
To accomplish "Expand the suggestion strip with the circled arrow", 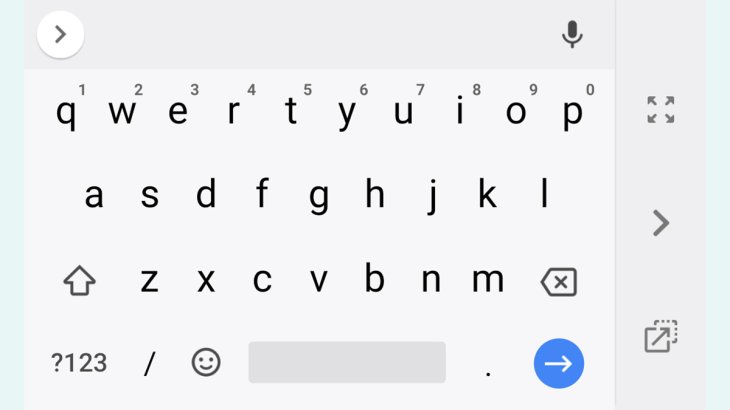I will [x=61, y=34].
